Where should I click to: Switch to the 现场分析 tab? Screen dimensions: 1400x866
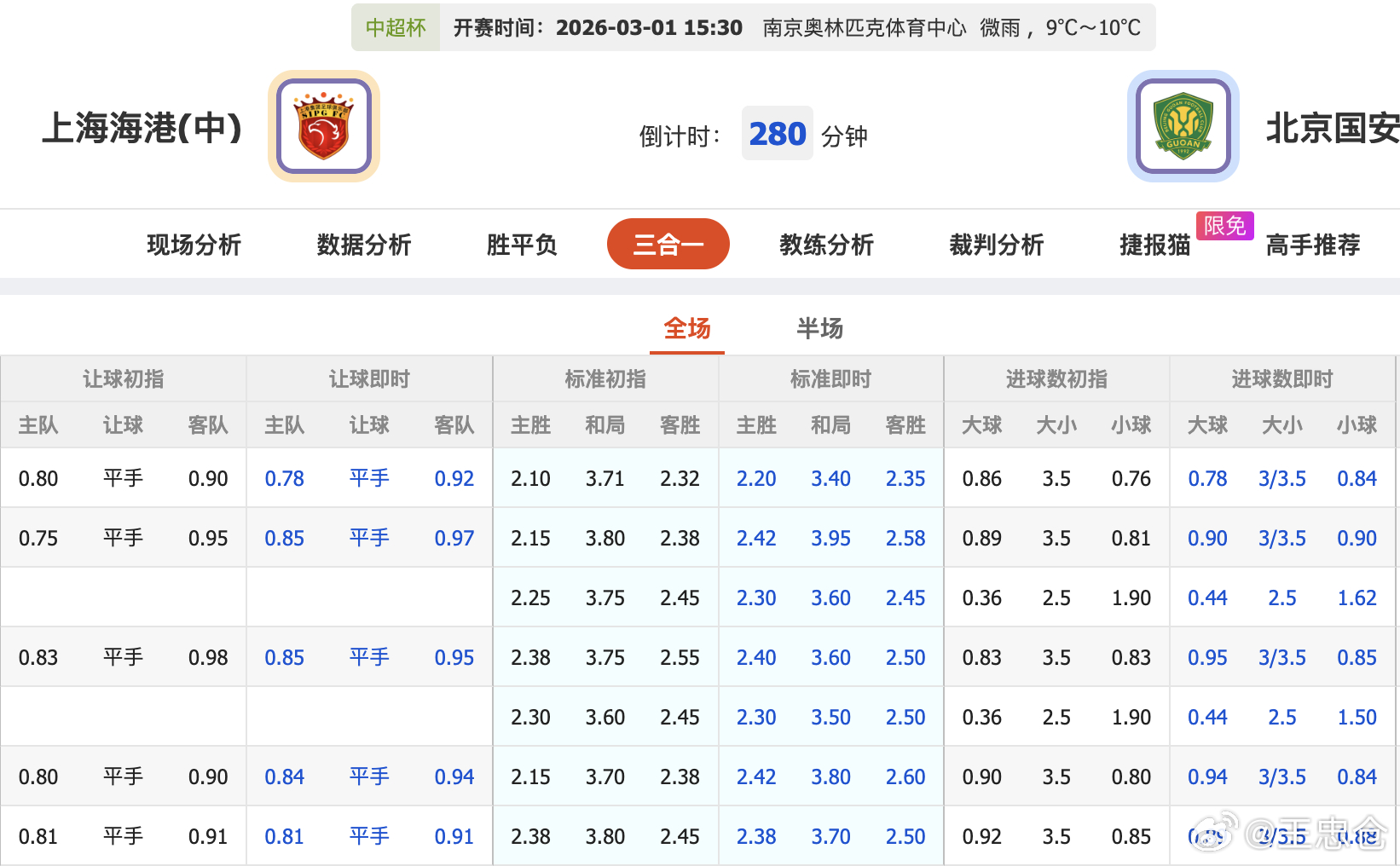(x=194, y=245)
